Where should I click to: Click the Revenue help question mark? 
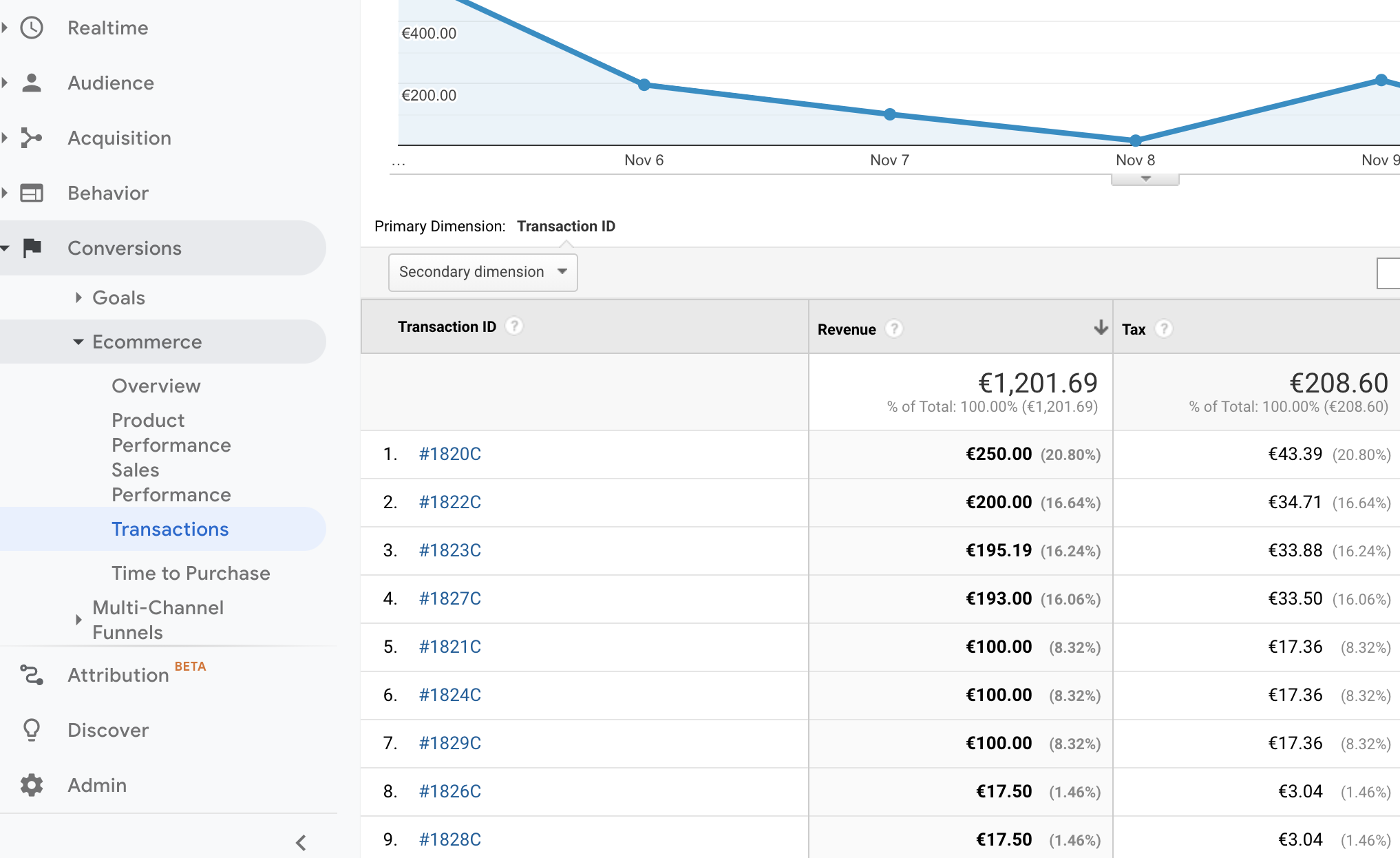(894, 329)
